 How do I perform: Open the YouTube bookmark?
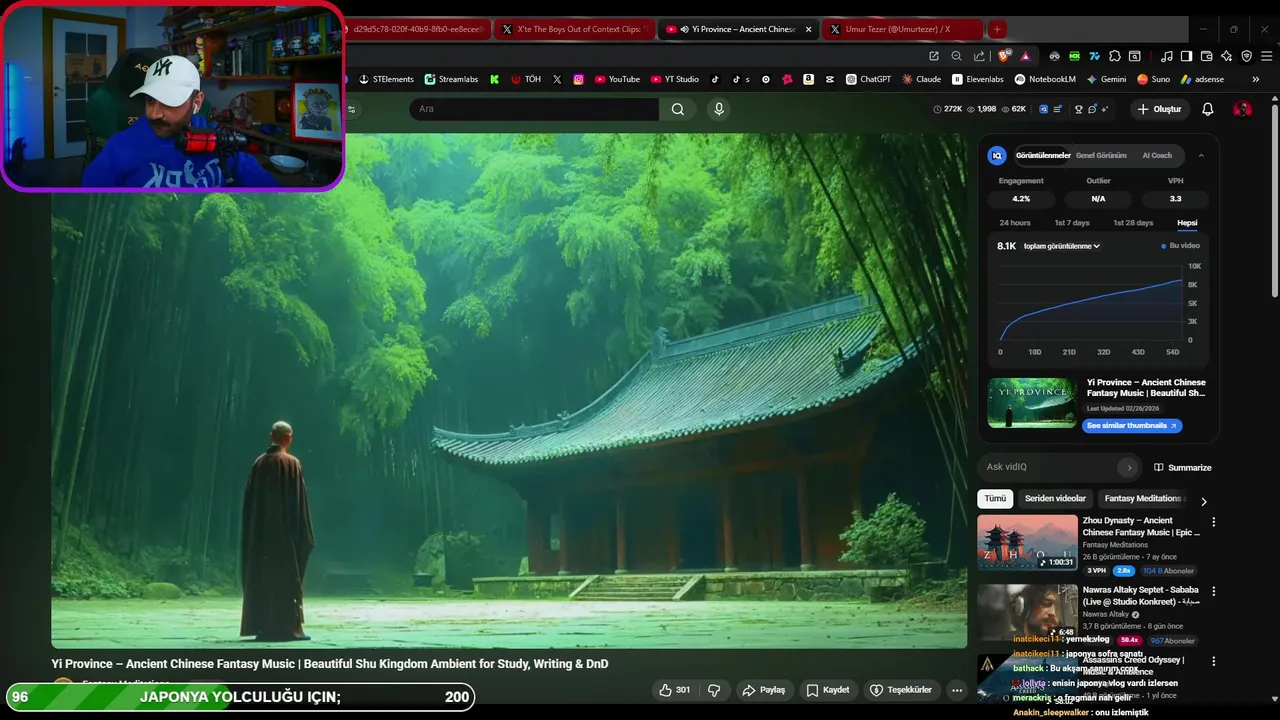616,79
